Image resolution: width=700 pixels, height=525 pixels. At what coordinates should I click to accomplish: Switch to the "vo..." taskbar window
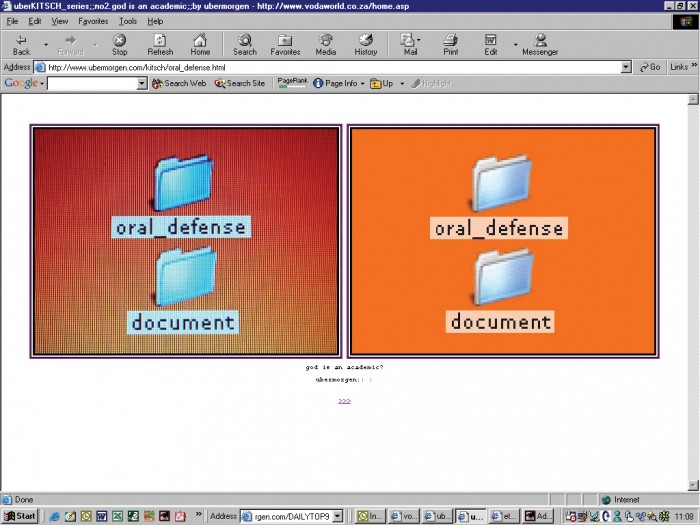(x=404, y=517)
